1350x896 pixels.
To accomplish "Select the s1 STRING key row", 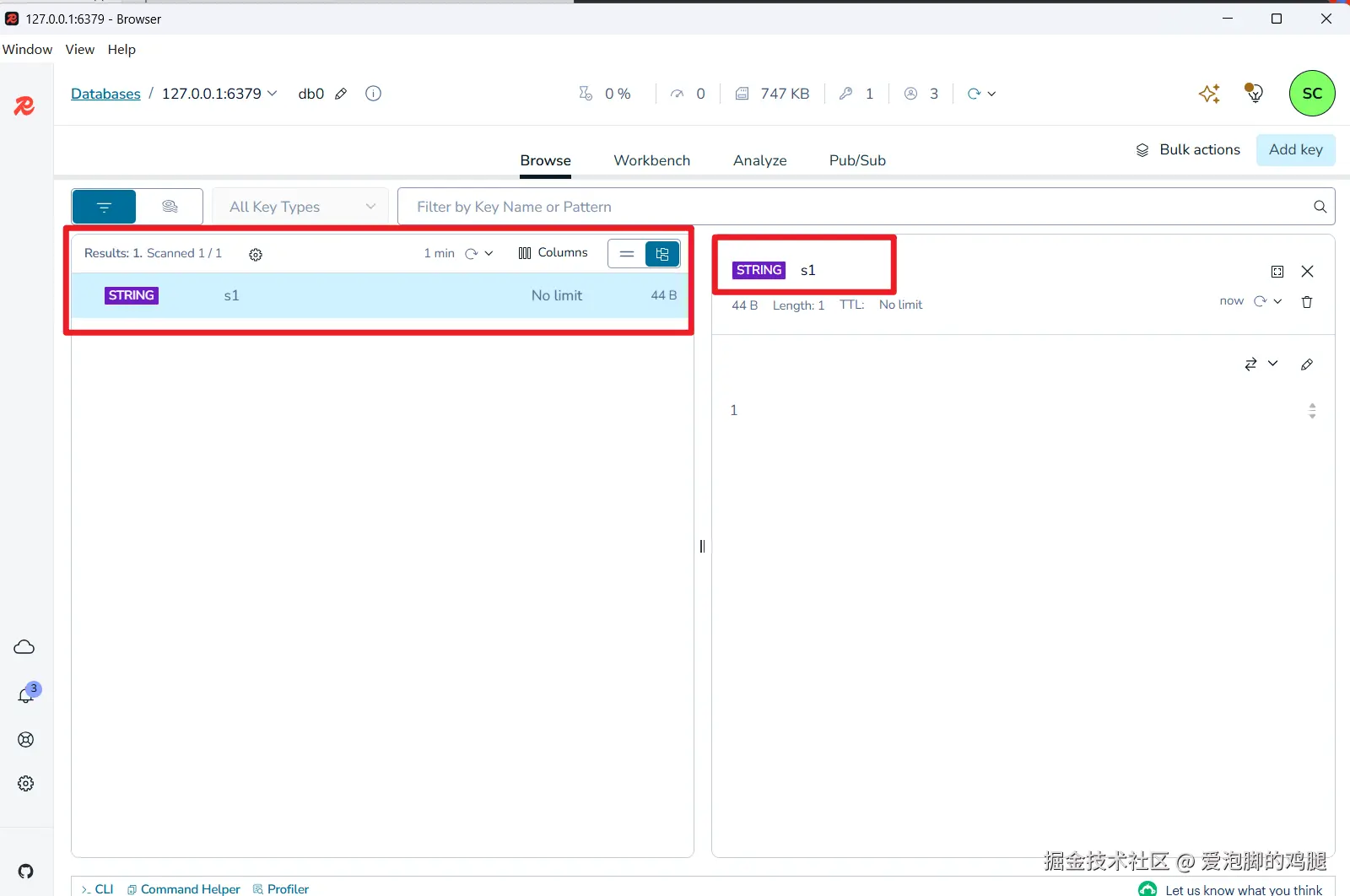I will [x=381, y=295].
